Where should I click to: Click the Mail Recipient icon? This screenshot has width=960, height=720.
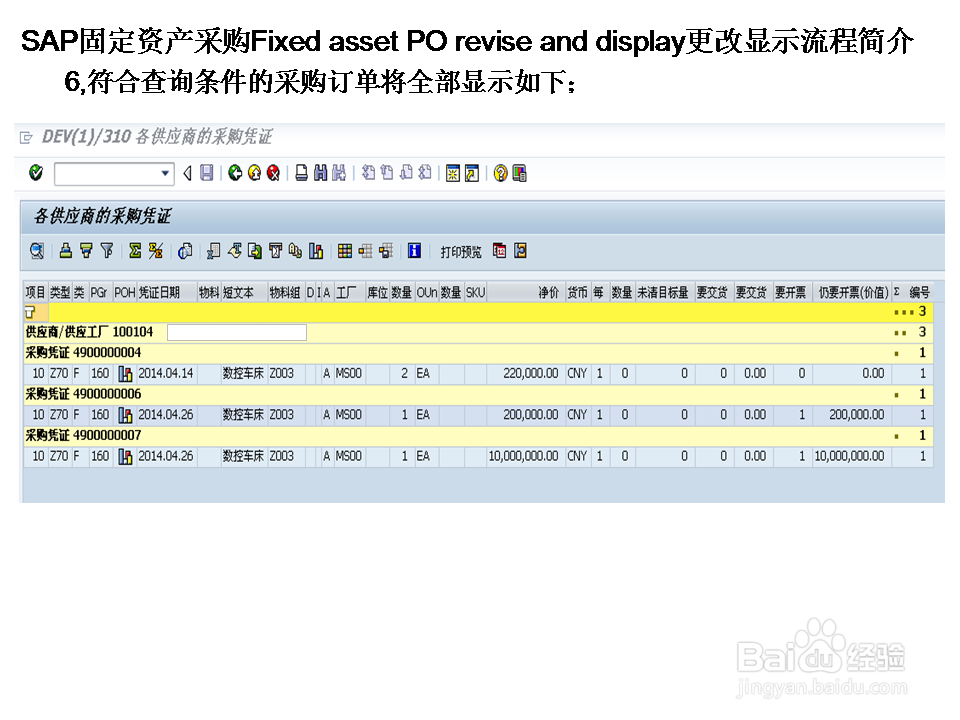click(x=276, y=251)
